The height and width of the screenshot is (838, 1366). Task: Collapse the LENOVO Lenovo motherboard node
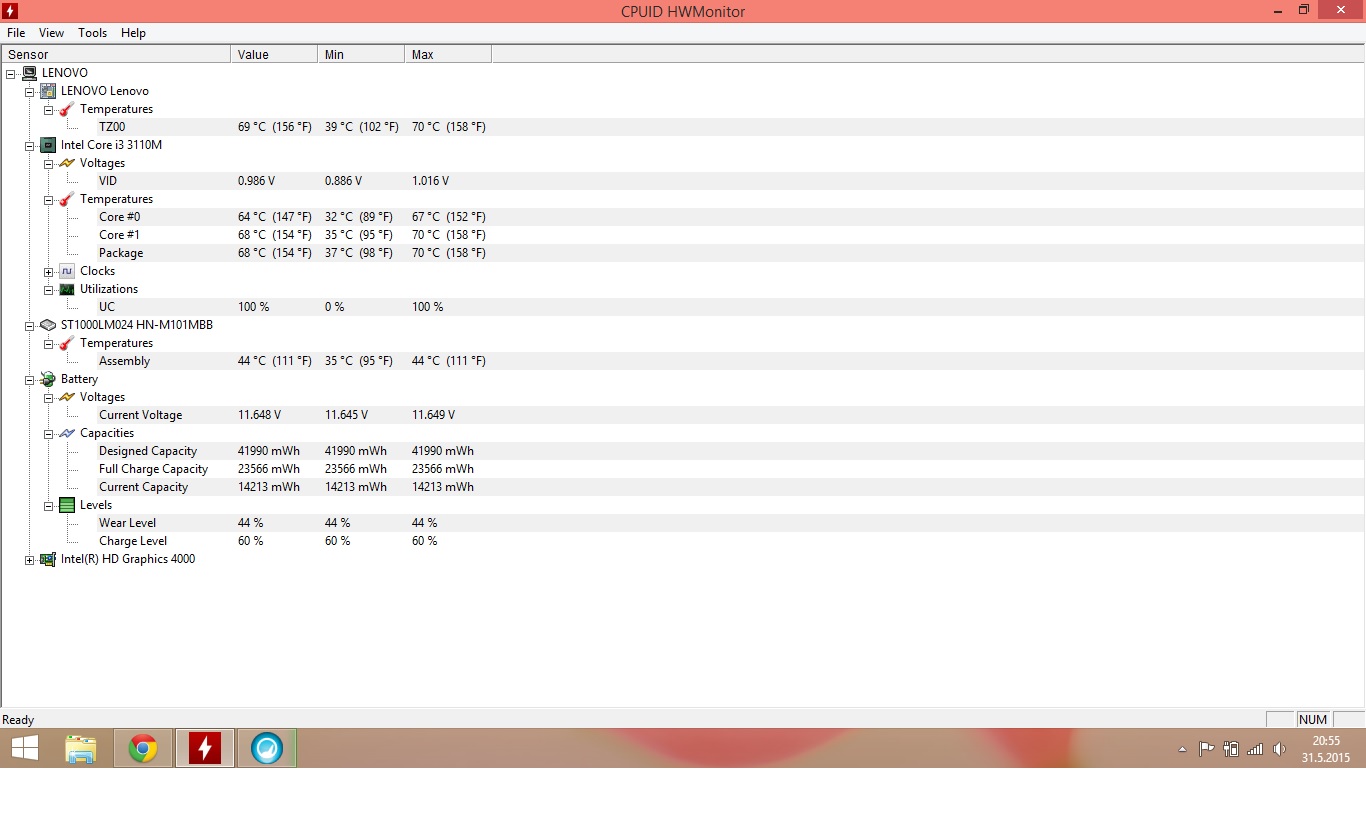30,91
